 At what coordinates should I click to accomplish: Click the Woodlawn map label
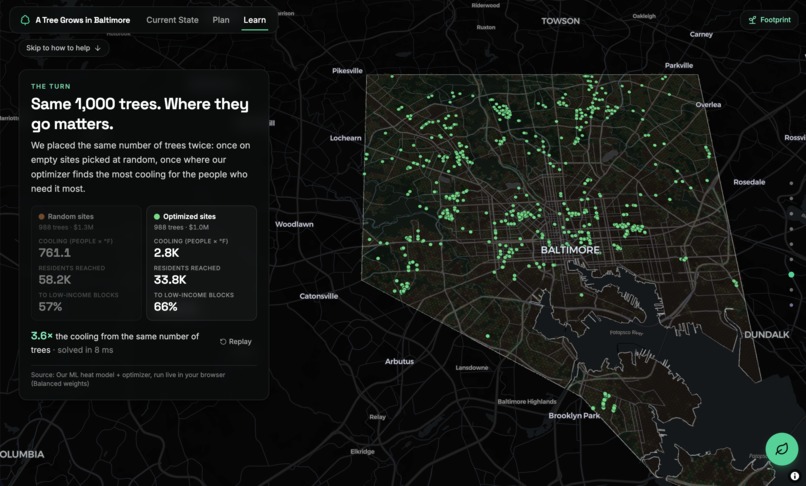pos(294,224)
